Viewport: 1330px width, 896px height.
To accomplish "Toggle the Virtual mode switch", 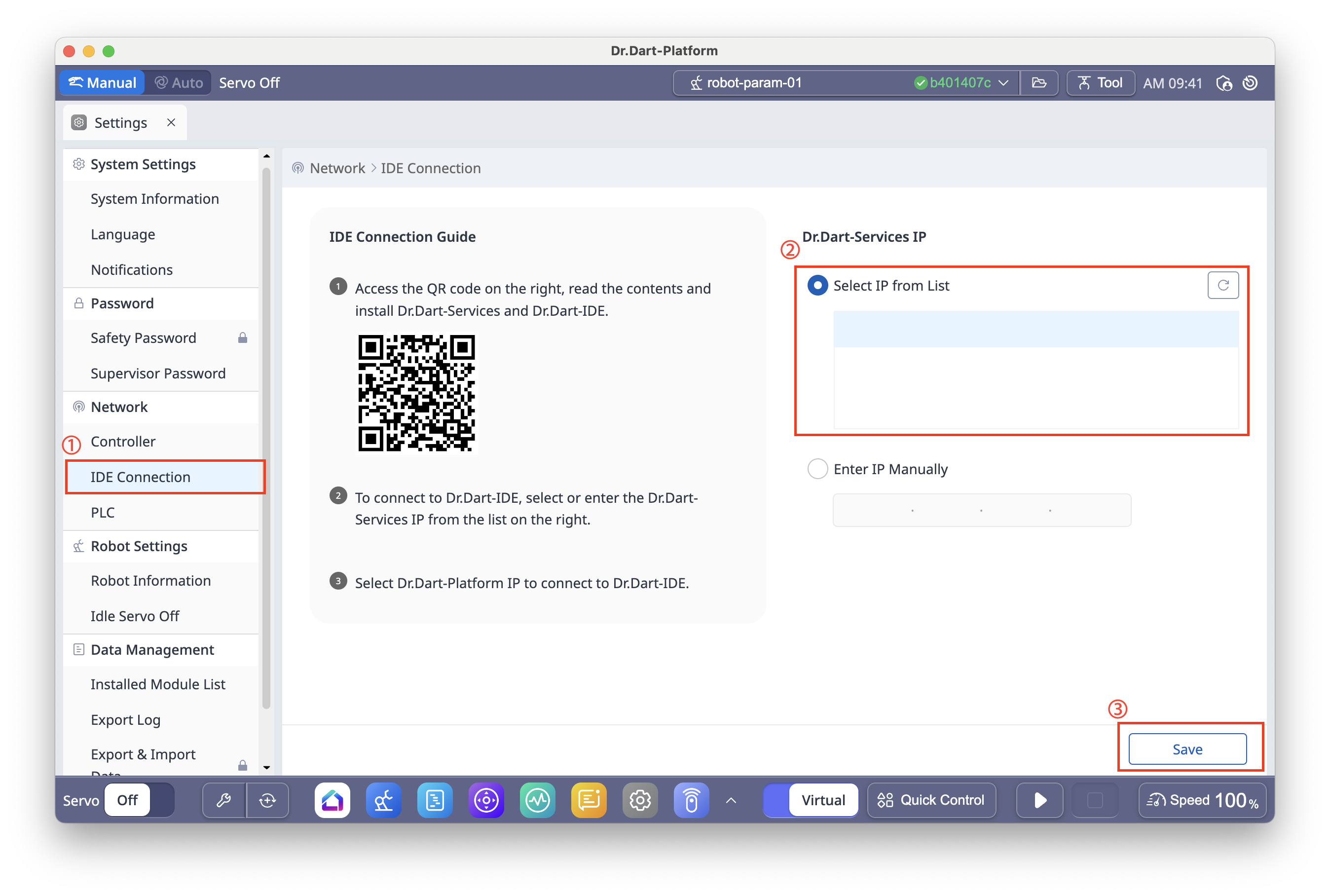I will coord(810,800).
